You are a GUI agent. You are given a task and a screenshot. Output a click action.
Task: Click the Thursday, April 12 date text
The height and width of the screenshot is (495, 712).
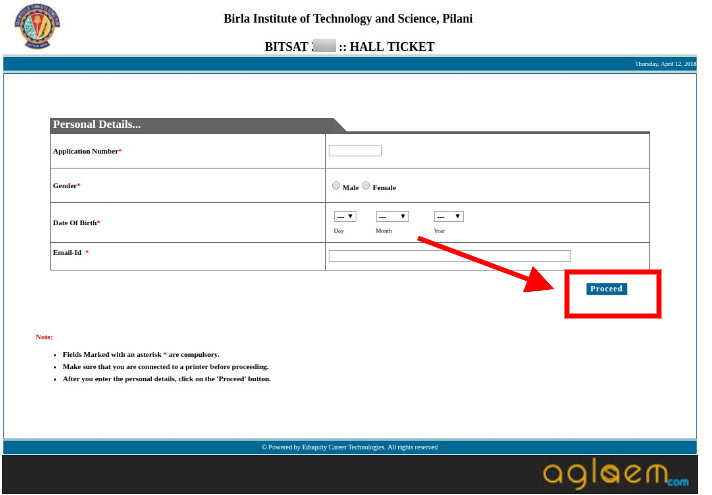(x=665, y=64)
